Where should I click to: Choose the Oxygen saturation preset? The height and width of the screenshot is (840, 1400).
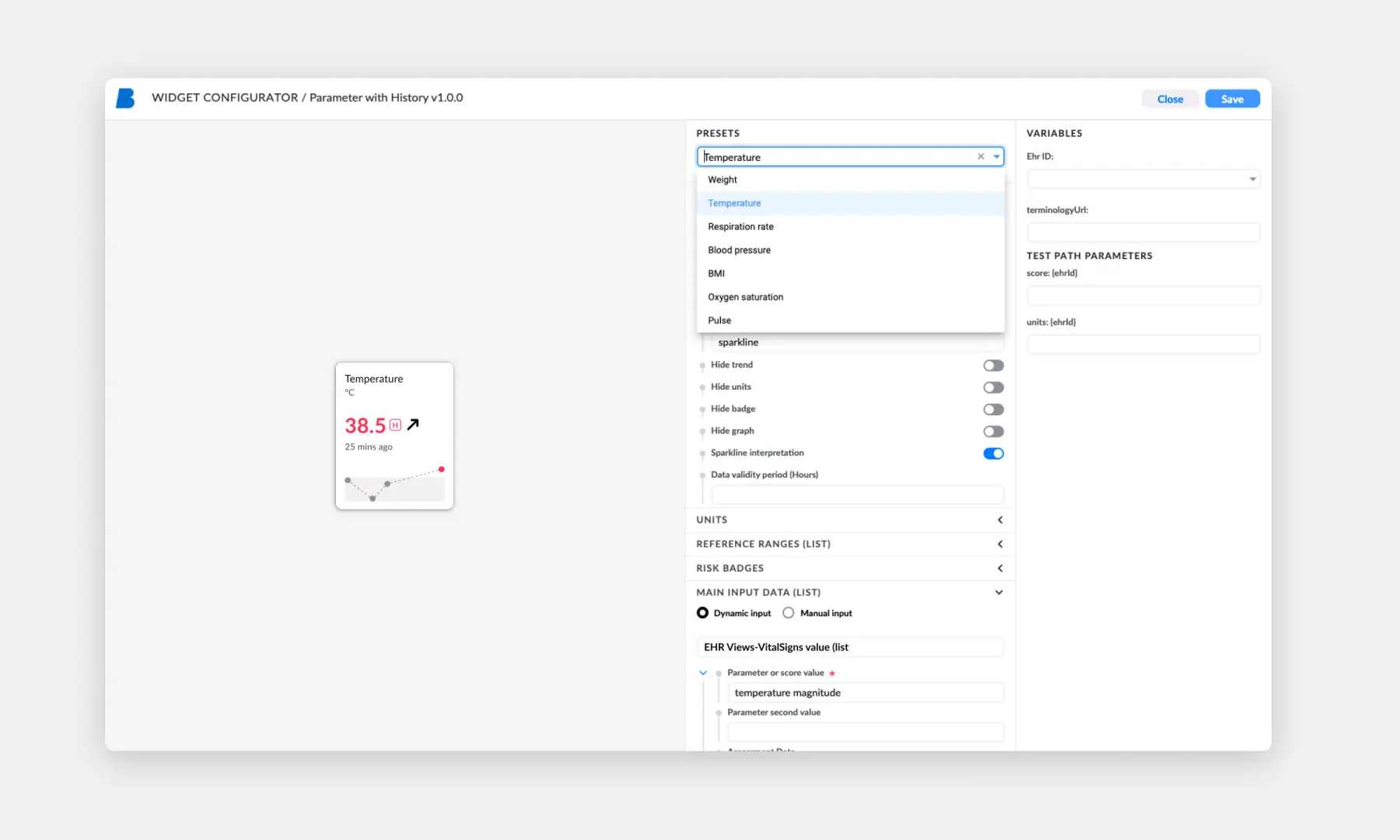[x=850, y=296]
